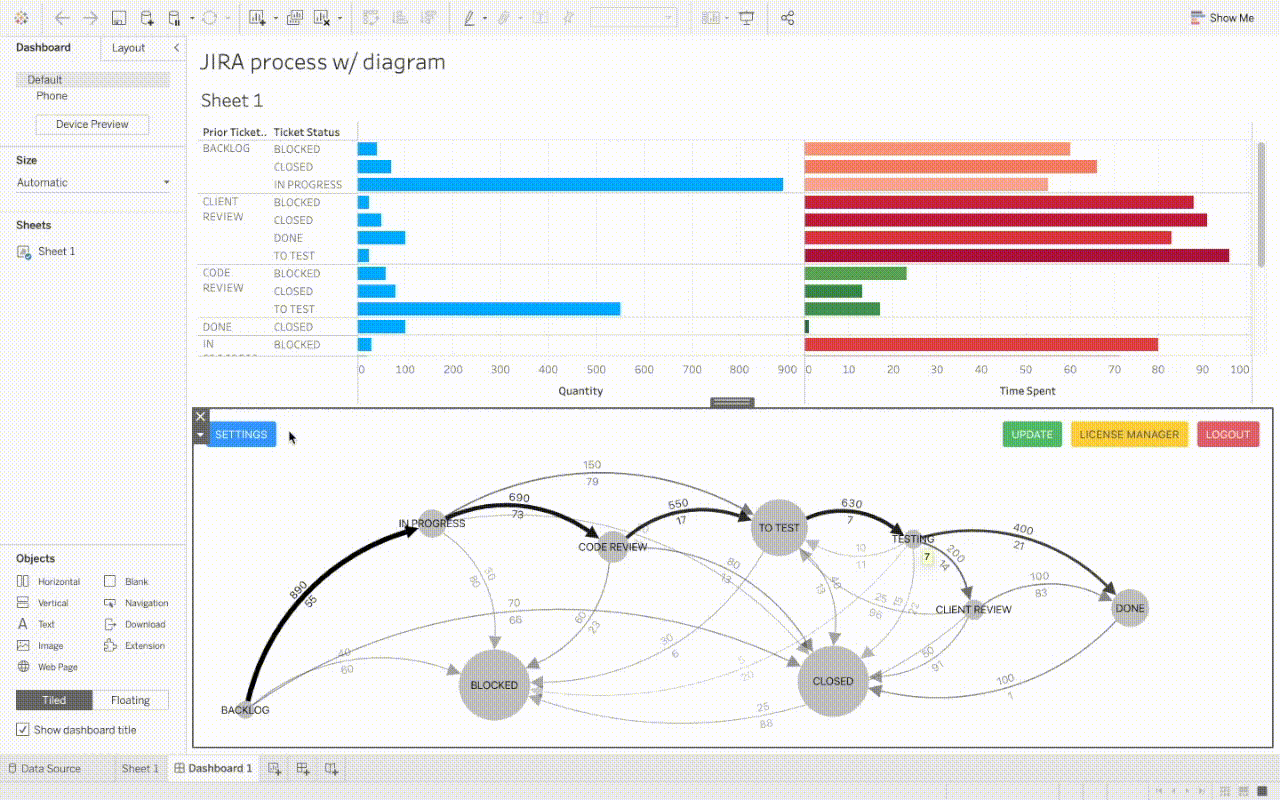This screenshot has height=800, width=1280.
Task: Open Presentation Mode from the toolbar
Action: (747, 18)
